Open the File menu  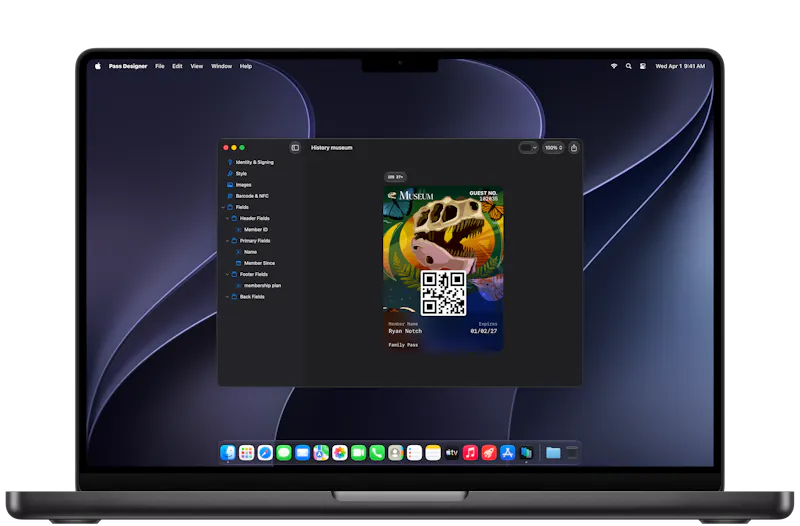tap(160, 66)
